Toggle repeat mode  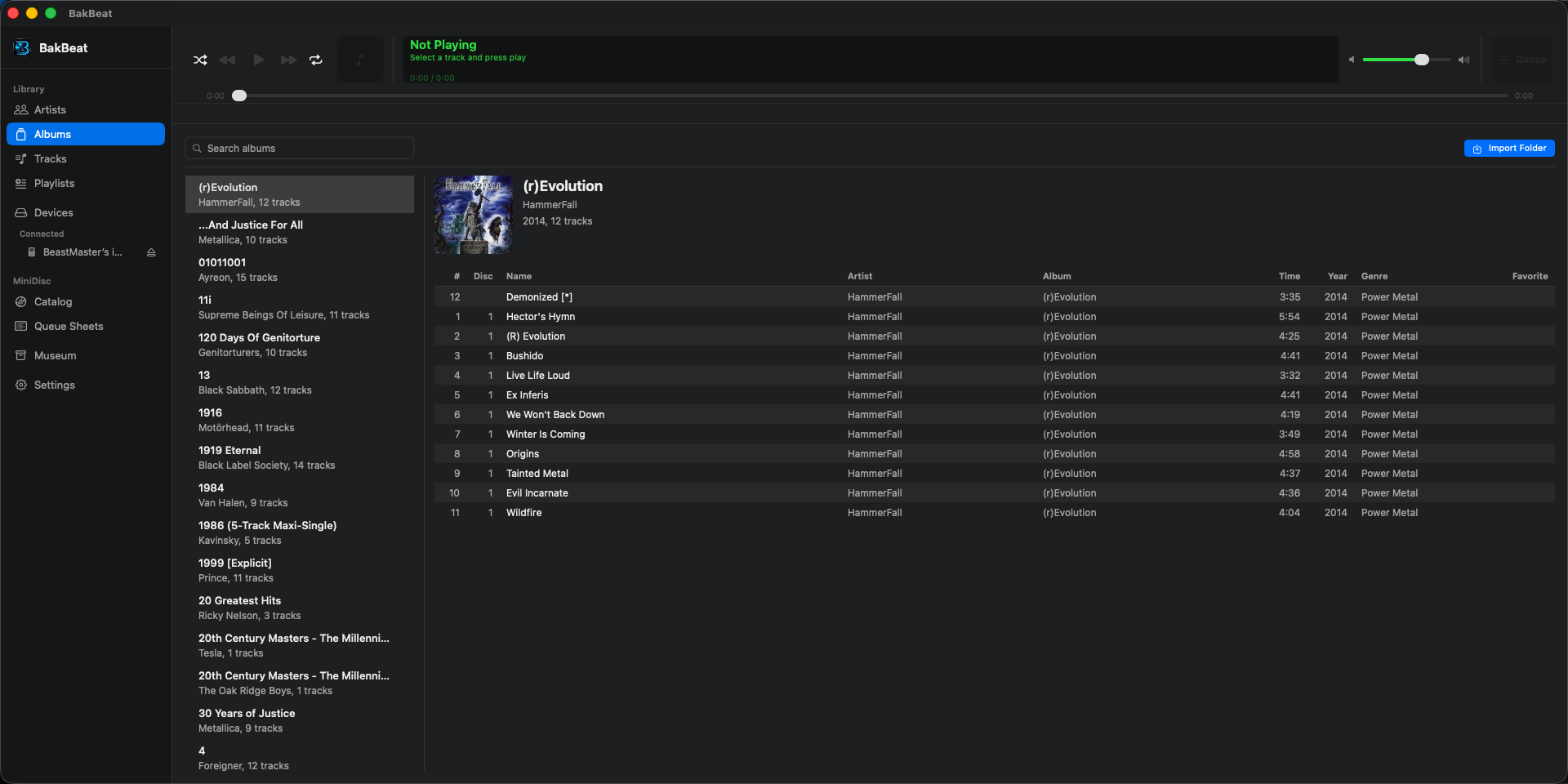coord(316,60)
